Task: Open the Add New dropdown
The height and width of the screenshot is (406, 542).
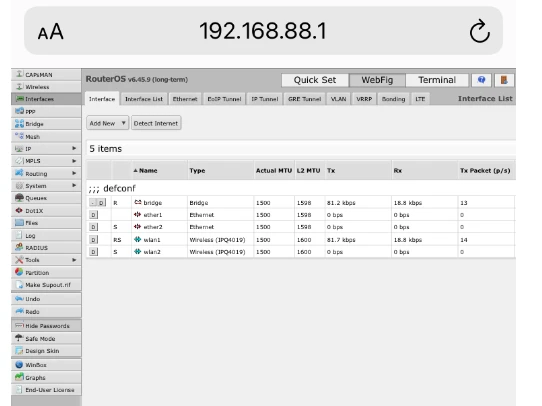Action: [108, 123]
